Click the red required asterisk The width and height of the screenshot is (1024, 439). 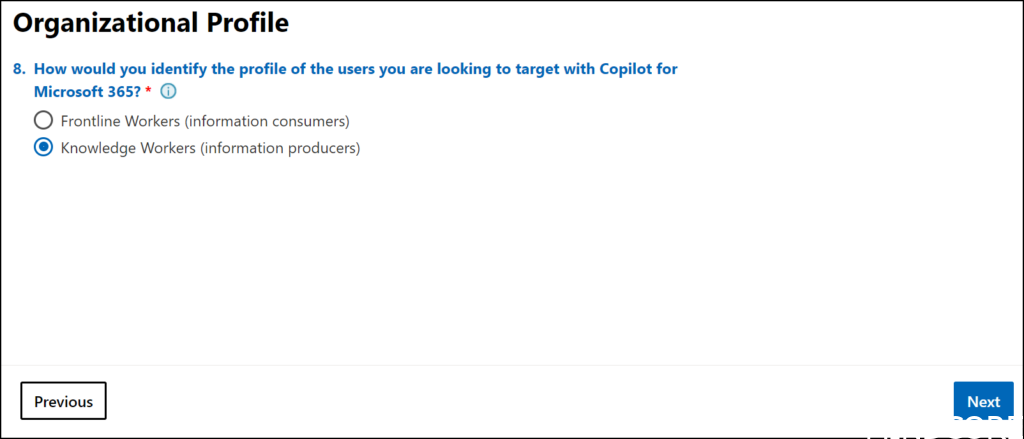pos(148,92)
